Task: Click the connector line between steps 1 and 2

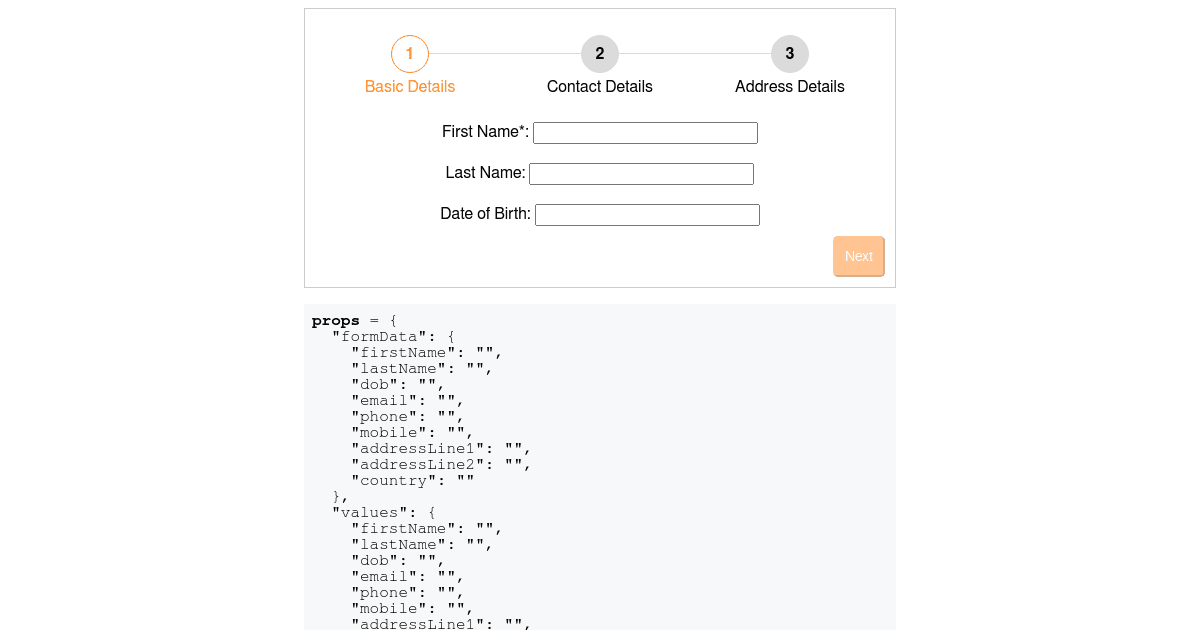Action: [x=505, y=54]
